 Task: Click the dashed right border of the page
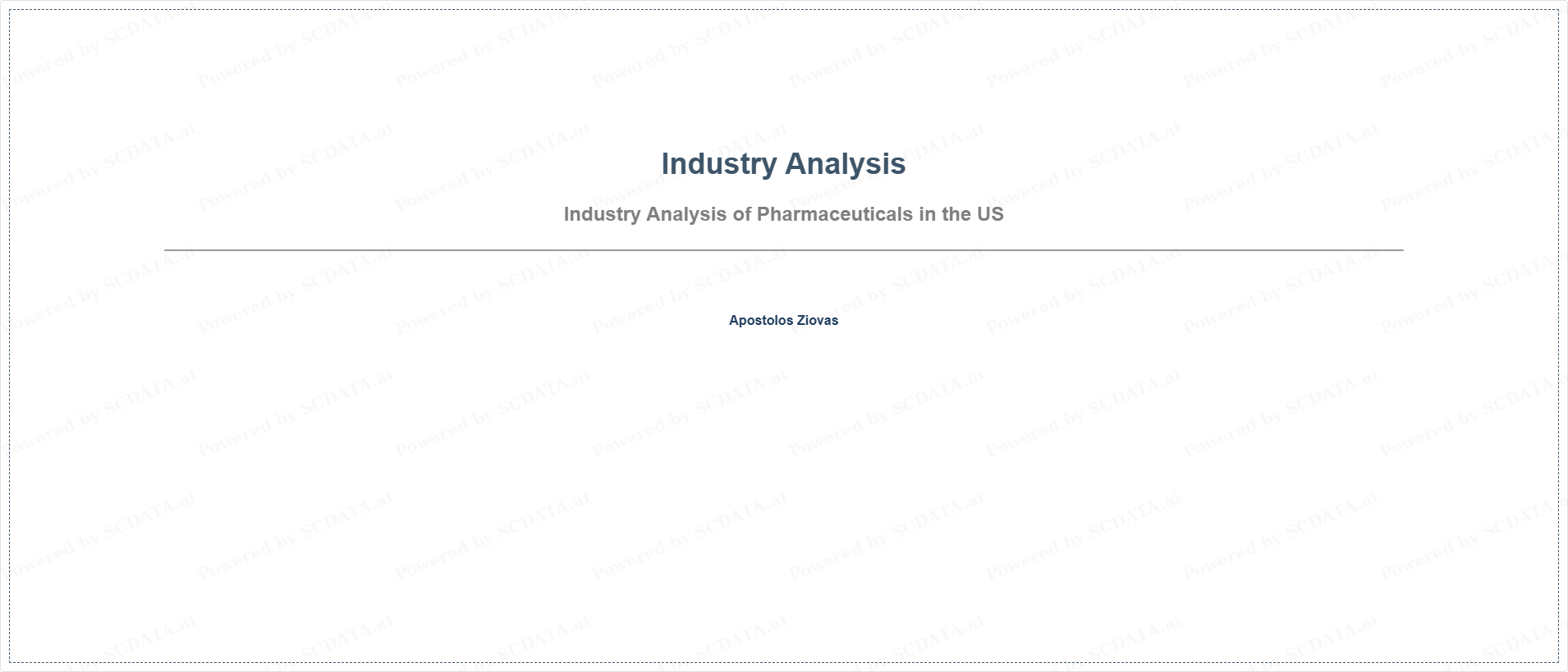click(x=1557, y=336)
